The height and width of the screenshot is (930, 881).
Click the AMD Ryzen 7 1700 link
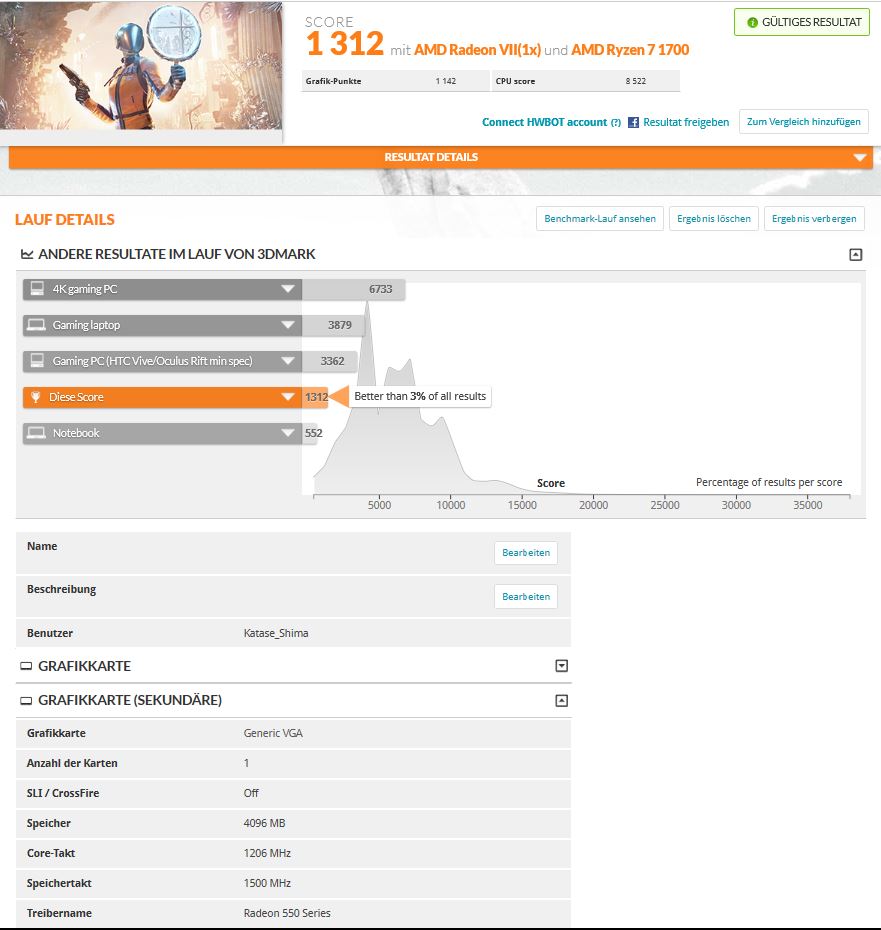(630, 50)
